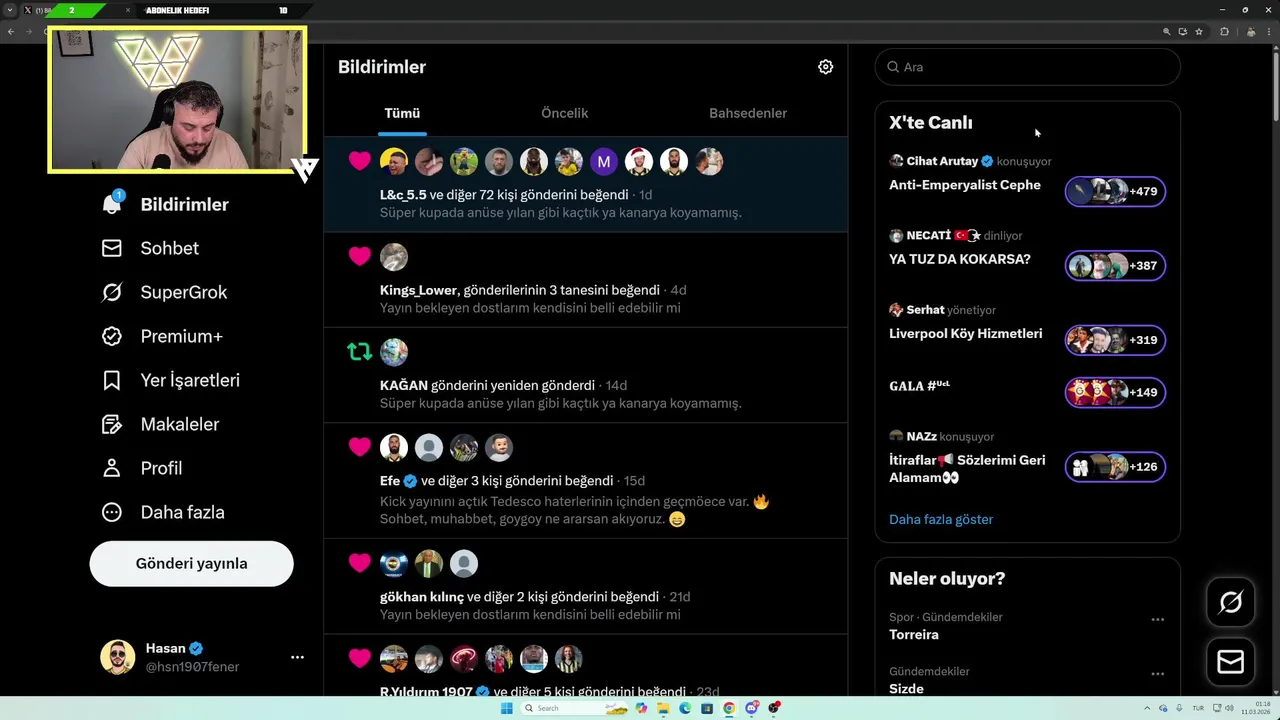Click the heart icon on L&c_5.5 notification

[x=360, y=161]
